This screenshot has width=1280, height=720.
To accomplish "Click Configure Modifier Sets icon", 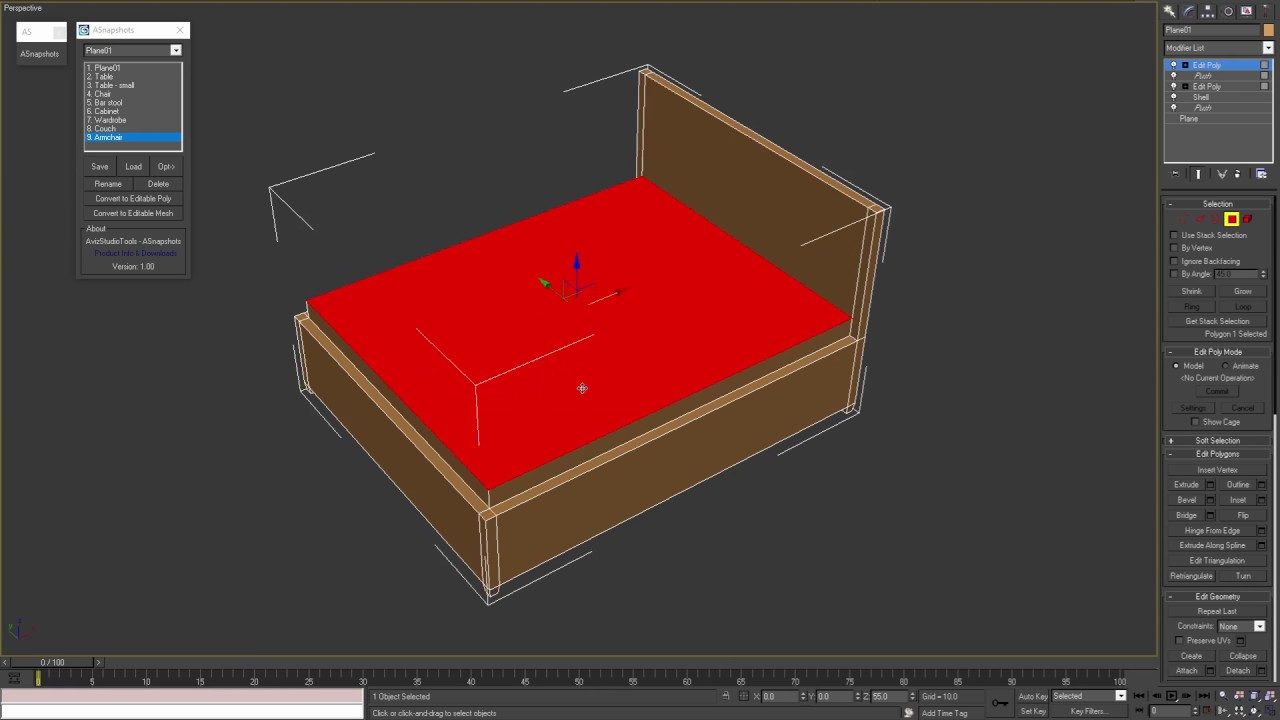I will pyautogui.click(x=1261, y=174).
